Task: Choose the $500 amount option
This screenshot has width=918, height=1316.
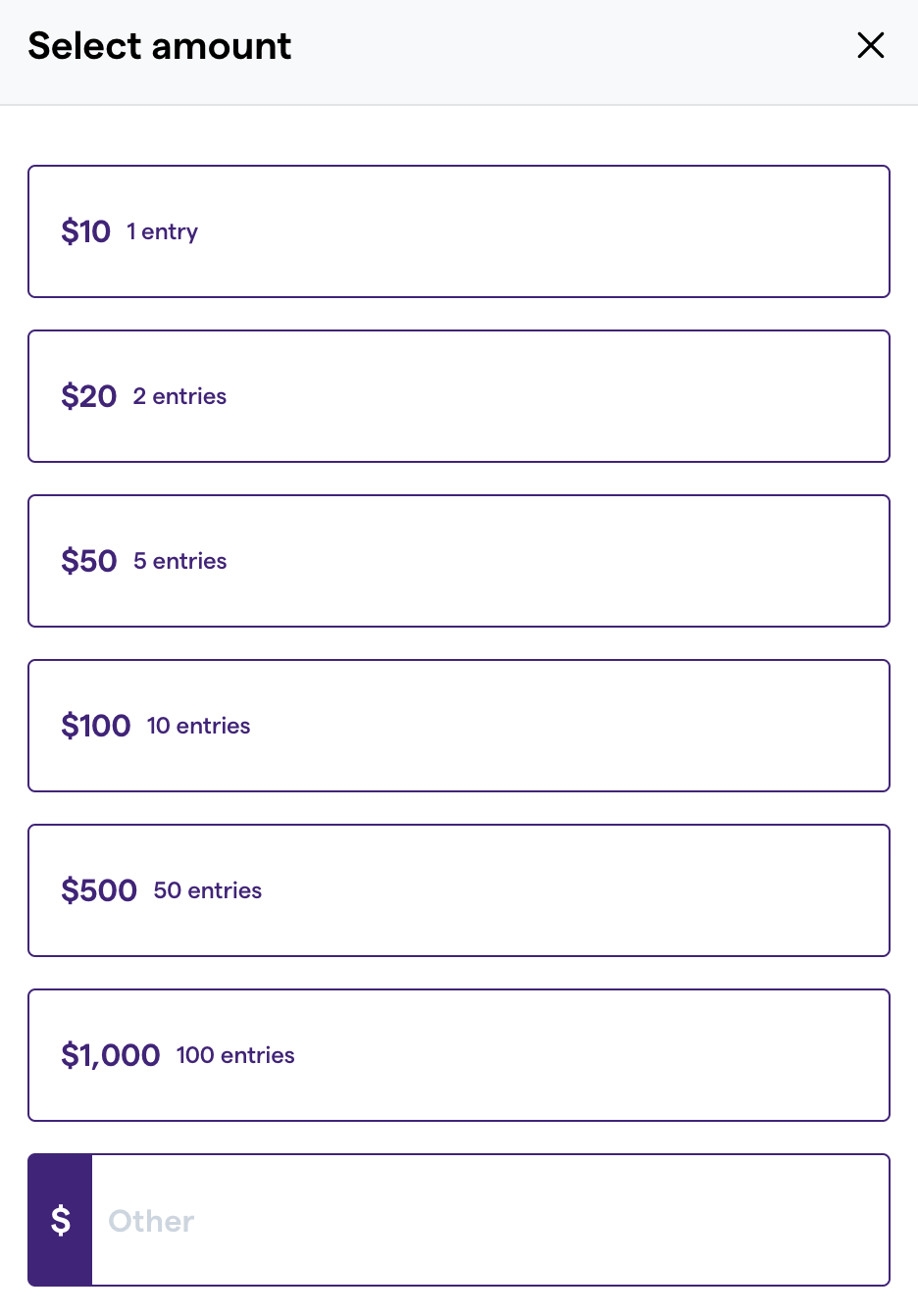Action: [459, 890]
